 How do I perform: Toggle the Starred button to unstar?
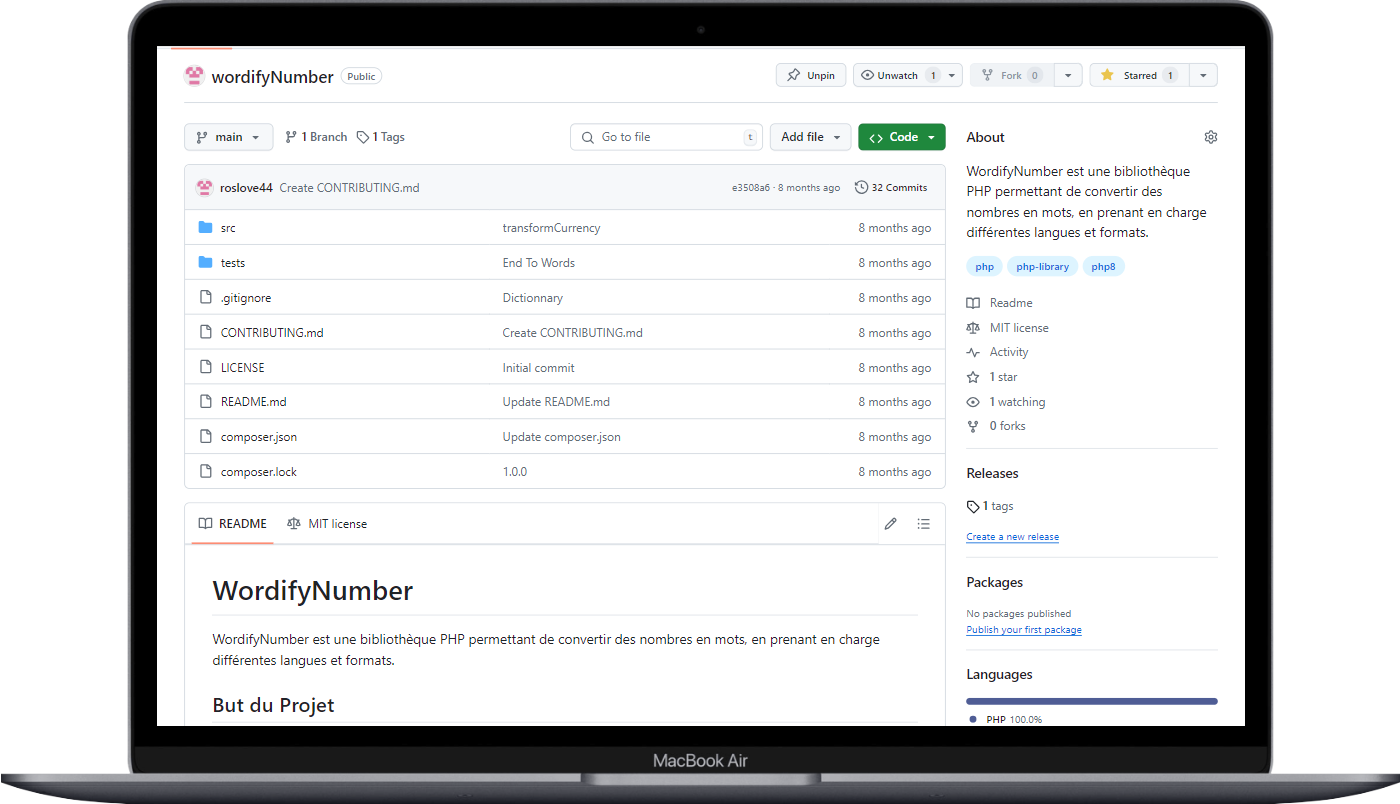(x=1139, y=75)
